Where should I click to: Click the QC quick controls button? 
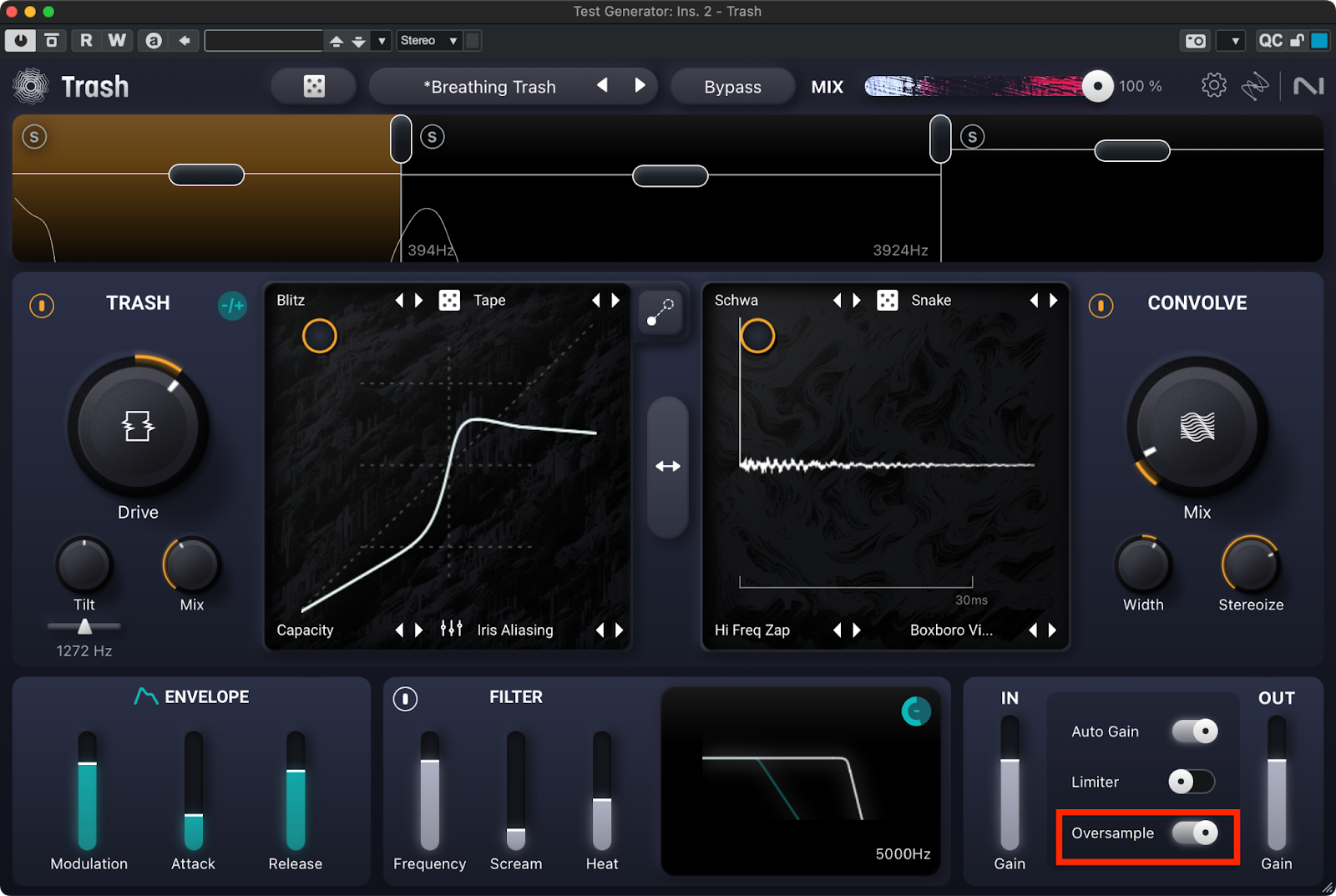1270,41
